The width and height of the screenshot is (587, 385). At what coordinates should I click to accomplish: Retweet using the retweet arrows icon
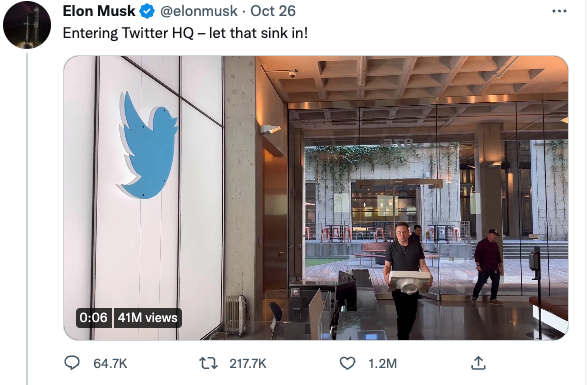coord(208,363)
